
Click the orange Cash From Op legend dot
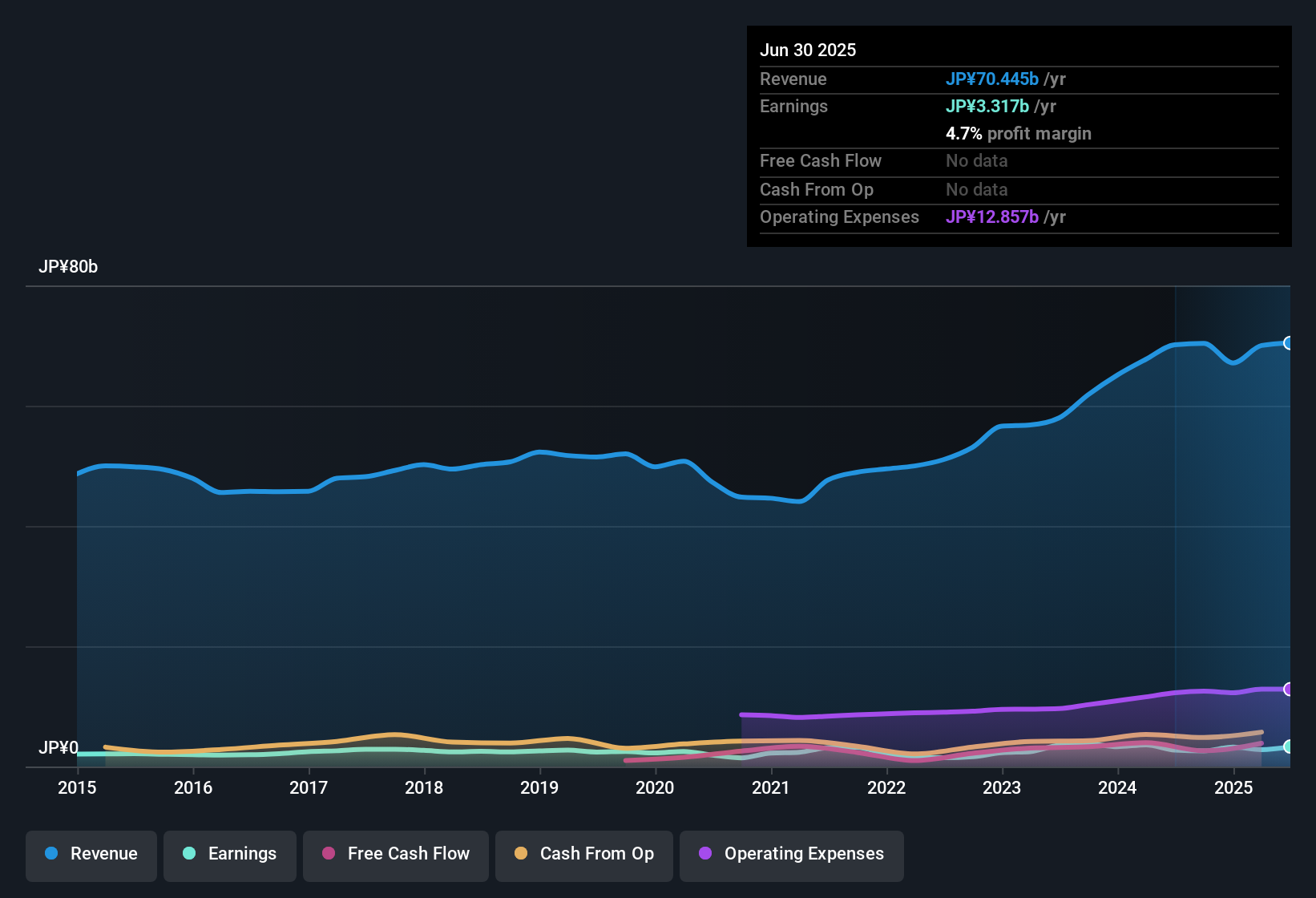pyautogui.click(x=520, y=854)
